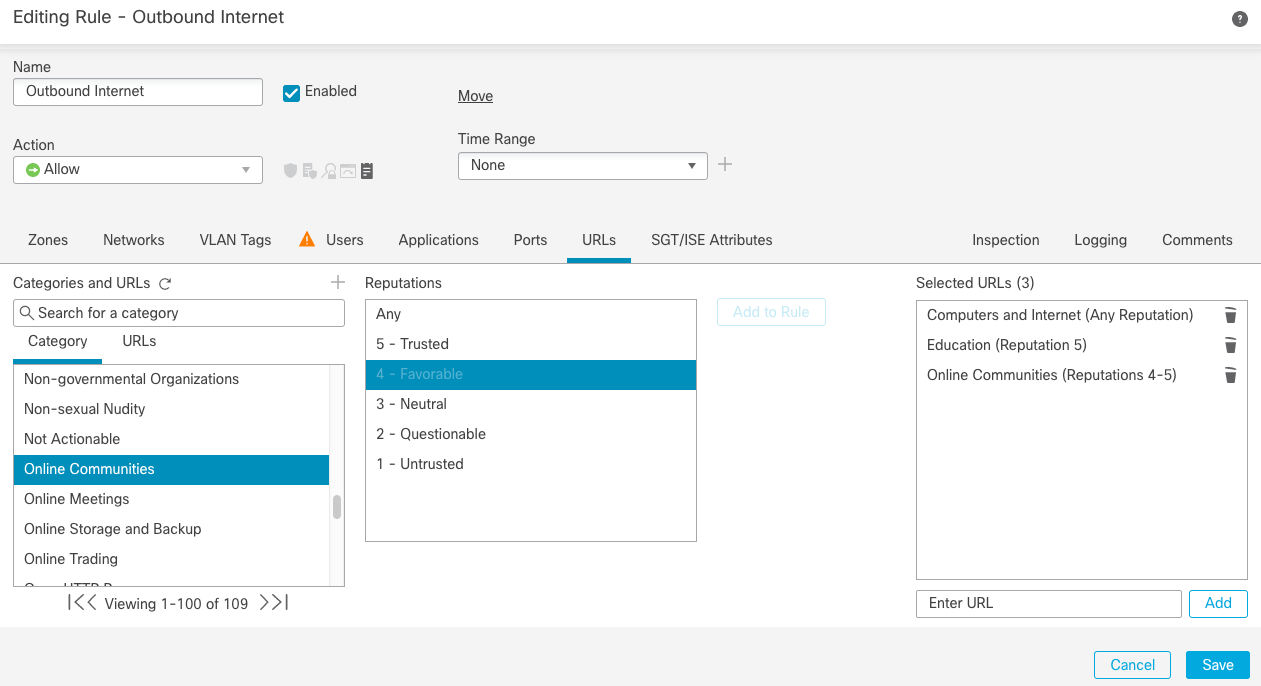Screen dimensions: 1261x686
Task: Toggle the Enabled checkbox
Action: point(292,92)
